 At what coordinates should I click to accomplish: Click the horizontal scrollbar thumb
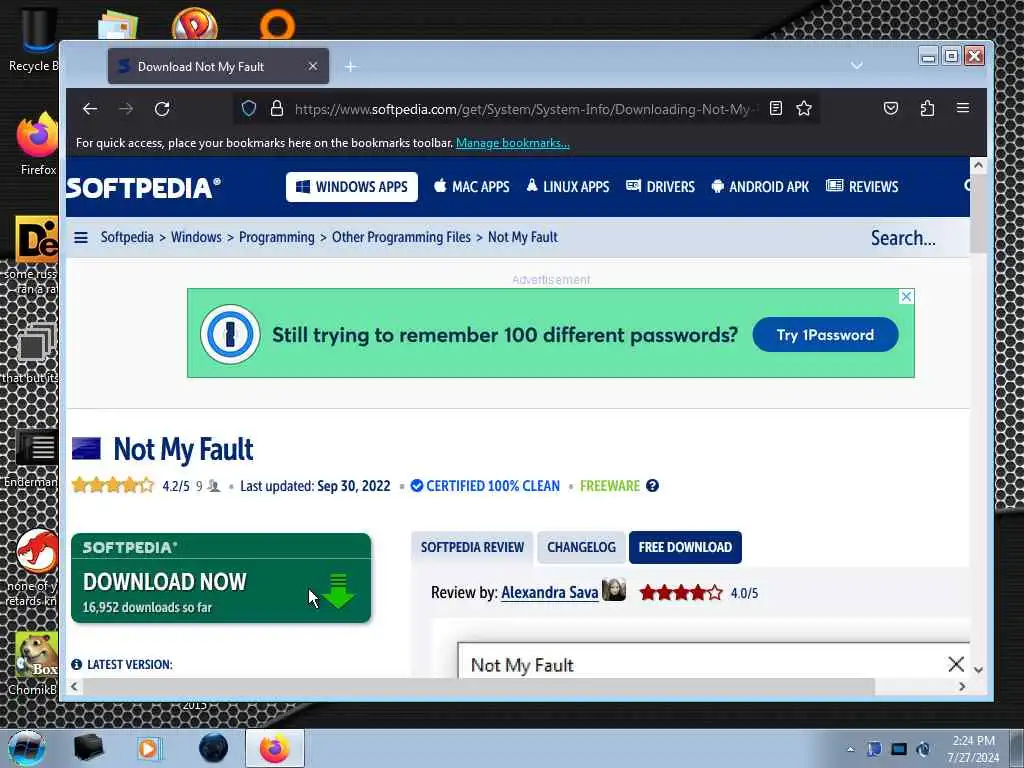click(x=479, y=686)
